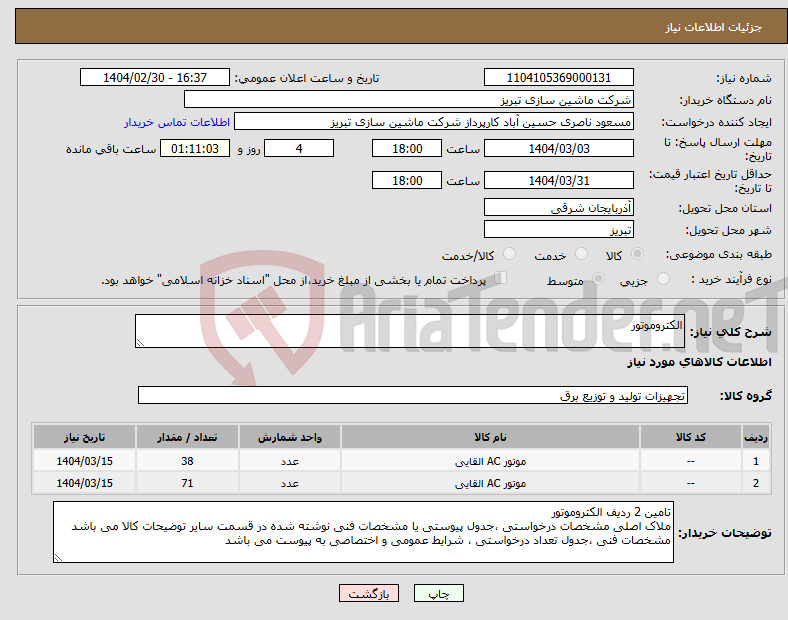Screen dimensions: 788x620
Task: Click the شماره نیاز number field
Action: click(558, 78)
